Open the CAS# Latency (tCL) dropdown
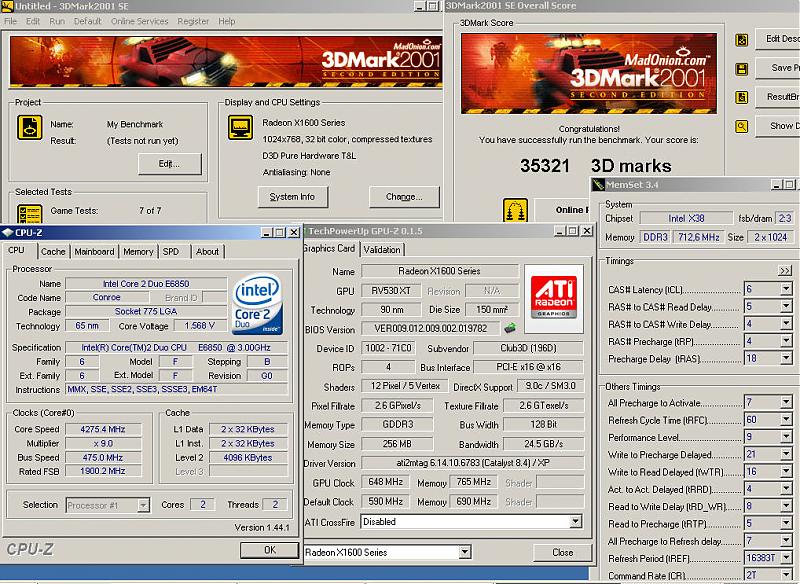Viewport: 800px width, 584px height. coord(786,289)
